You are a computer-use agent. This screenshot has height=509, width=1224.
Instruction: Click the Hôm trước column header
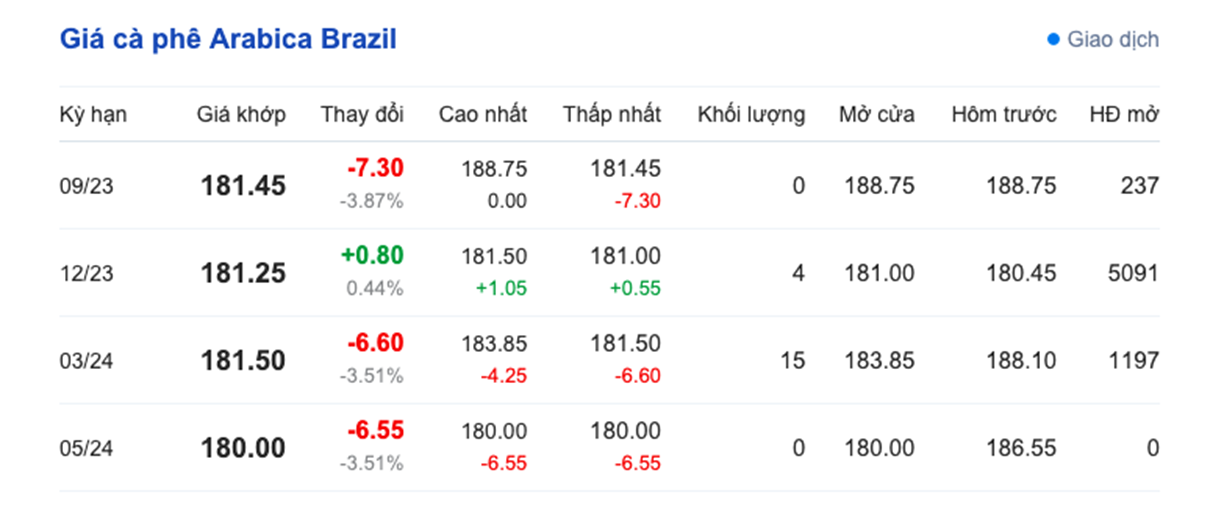(1004, 114)
